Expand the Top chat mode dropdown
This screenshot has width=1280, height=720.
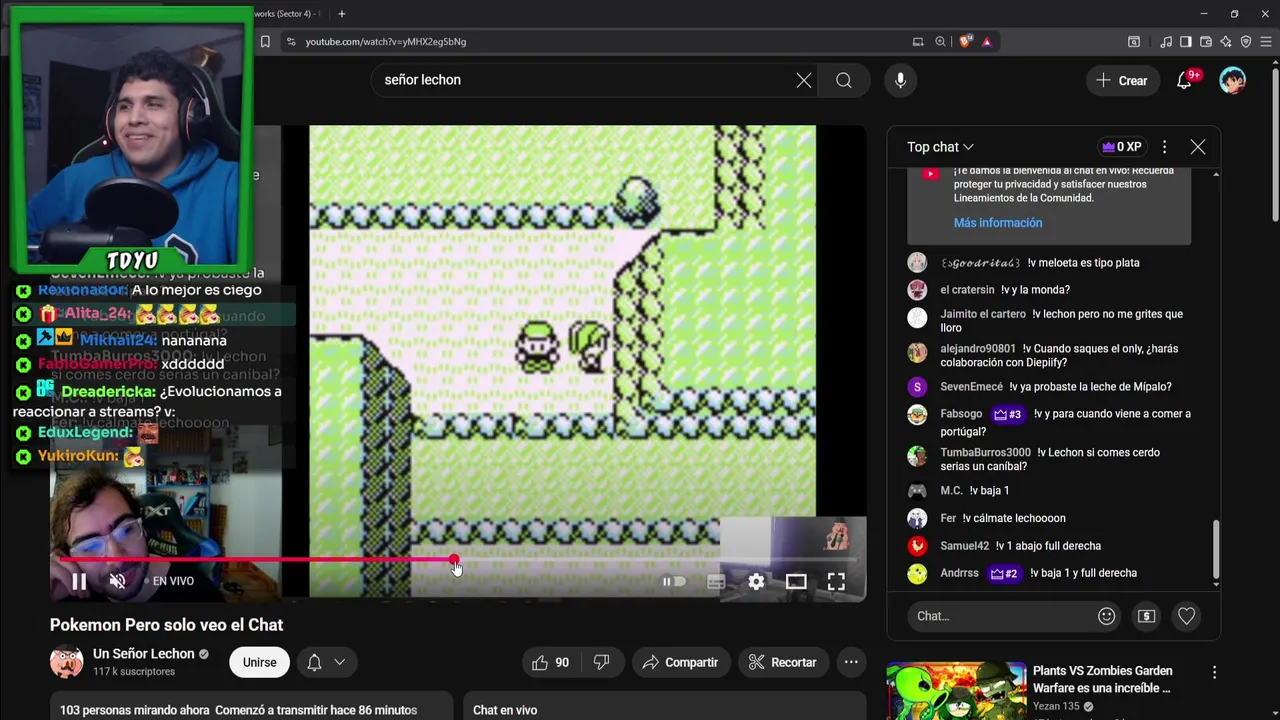coord(940,147)
